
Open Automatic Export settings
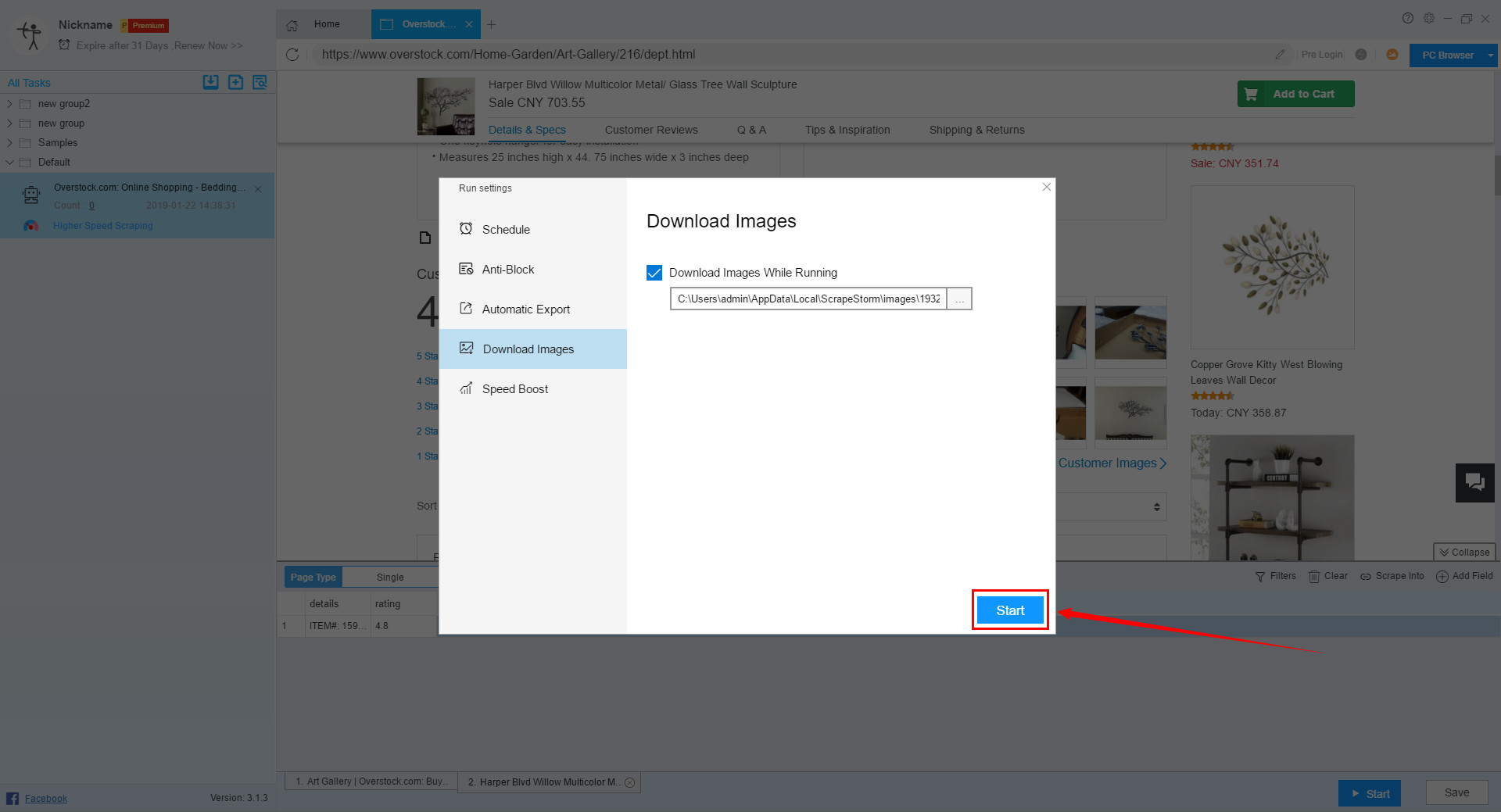tap(533, 309)
